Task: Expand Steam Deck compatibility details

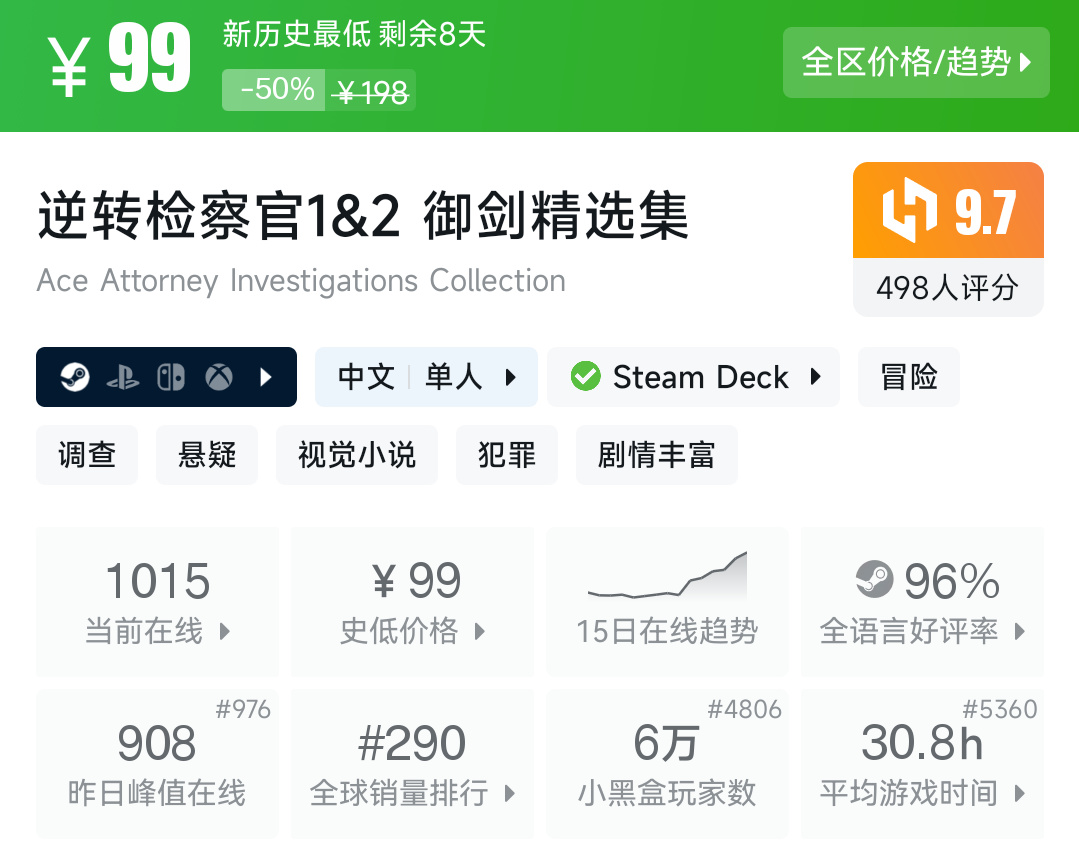Action: point(693,377)
